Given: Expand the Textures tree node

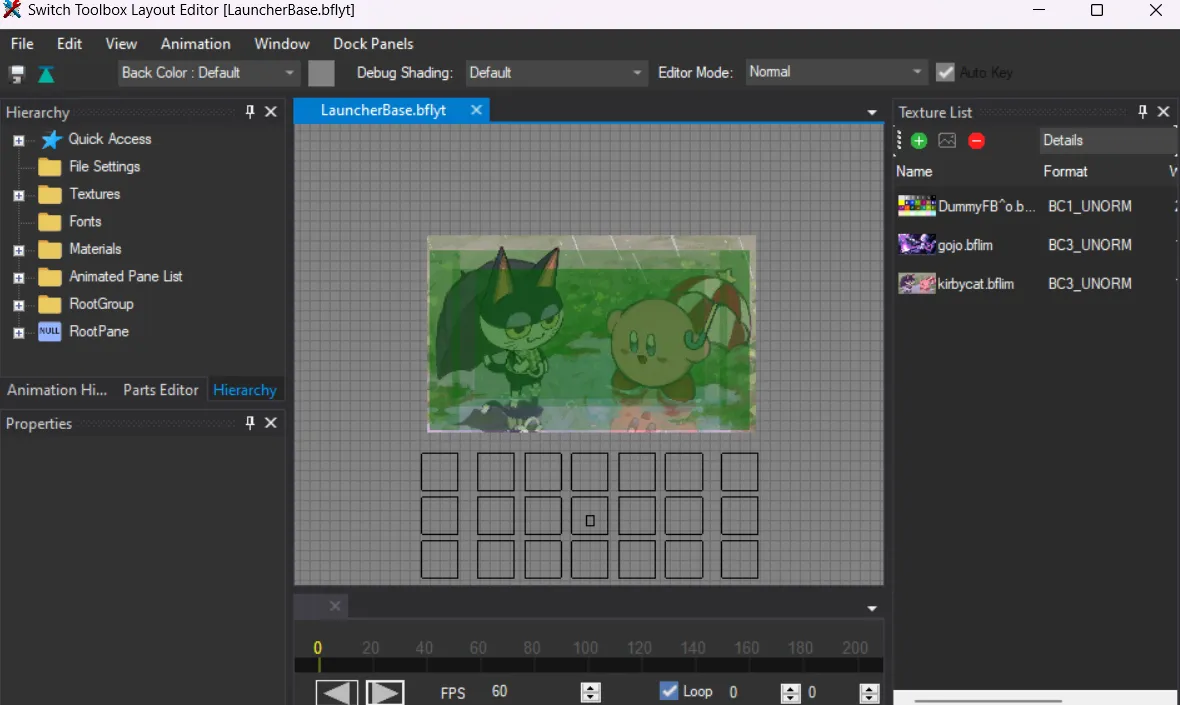Looking at the screenshot, I should [18, 195].
